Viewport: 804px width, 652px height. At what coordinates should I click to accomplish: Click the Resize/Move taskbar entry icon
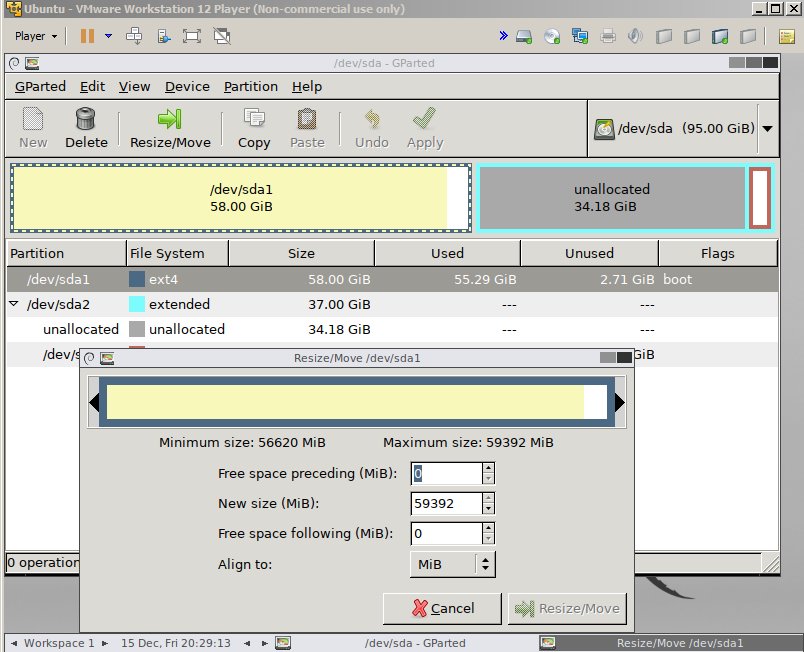(548, 643)
